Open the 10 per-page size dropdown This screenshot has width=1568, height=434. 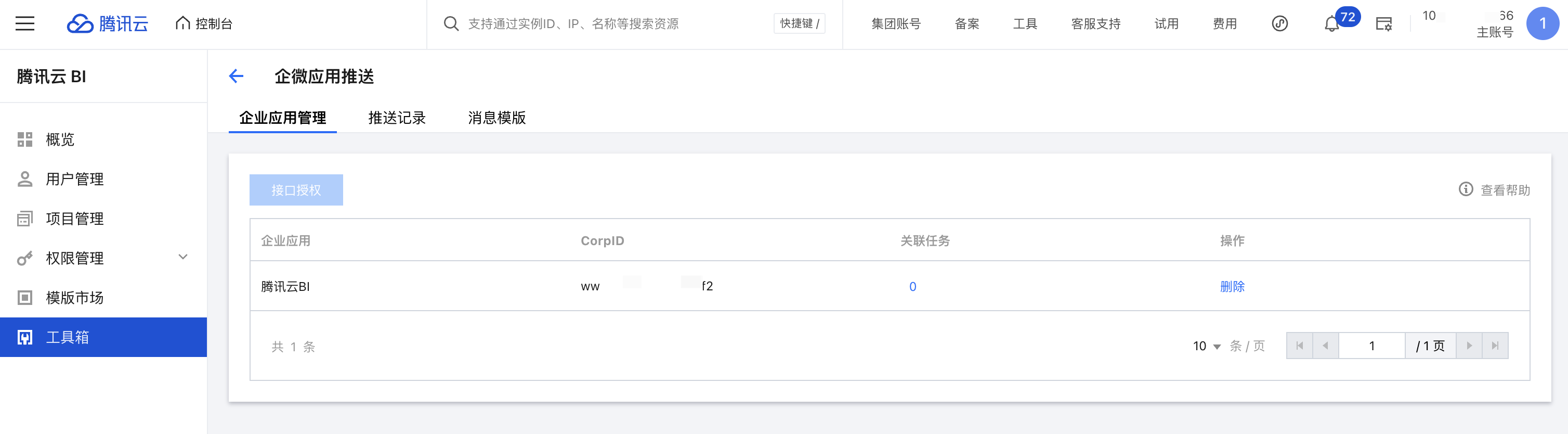(x=1207, y=346)
